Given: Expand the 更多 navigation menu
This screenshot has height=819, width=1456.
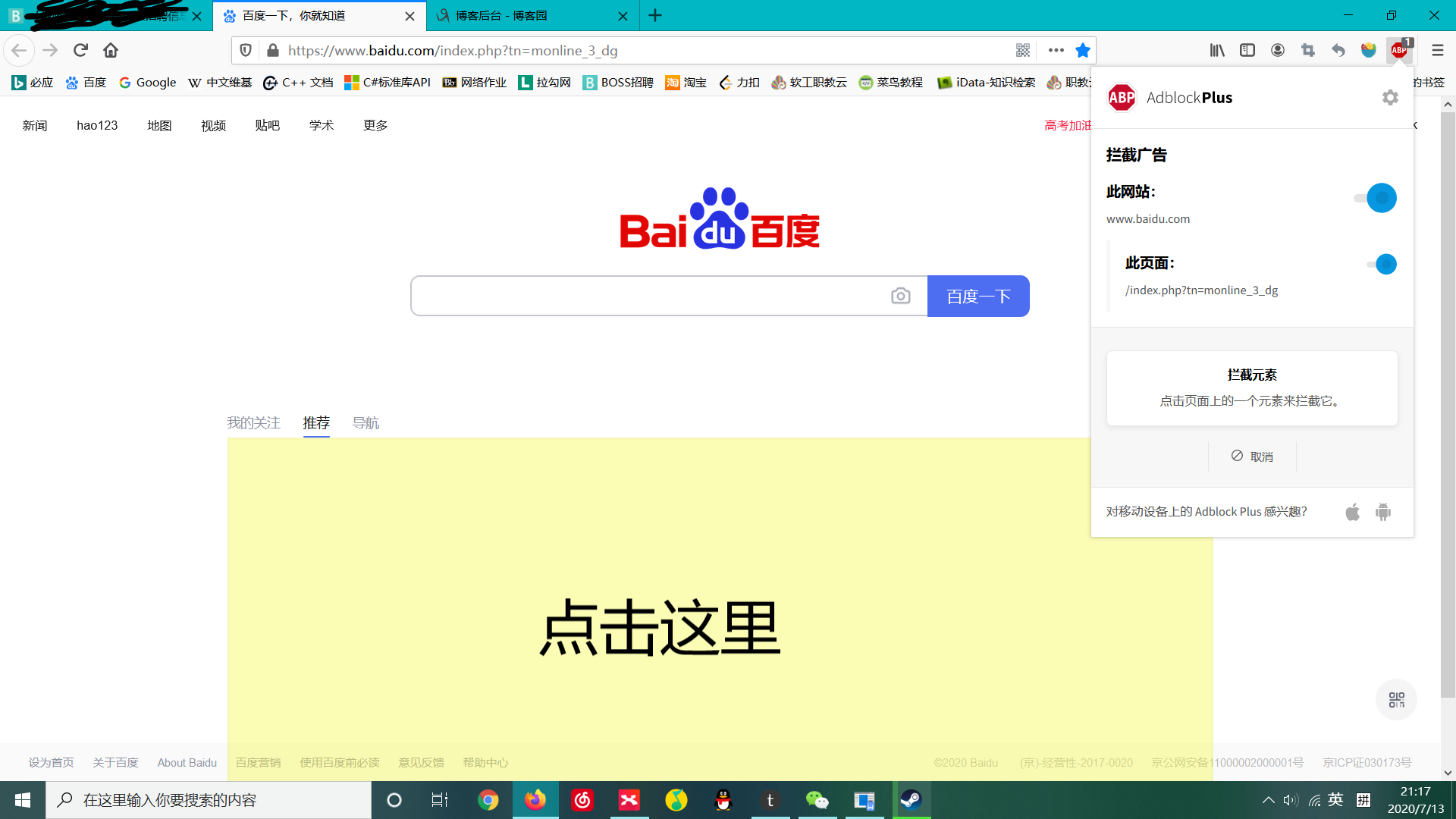Looking at the screenshot, I should point(375,125).
